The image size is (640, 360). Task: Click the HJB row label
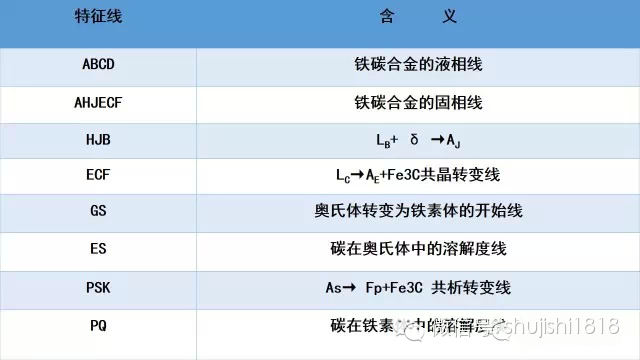click(98, 140)
